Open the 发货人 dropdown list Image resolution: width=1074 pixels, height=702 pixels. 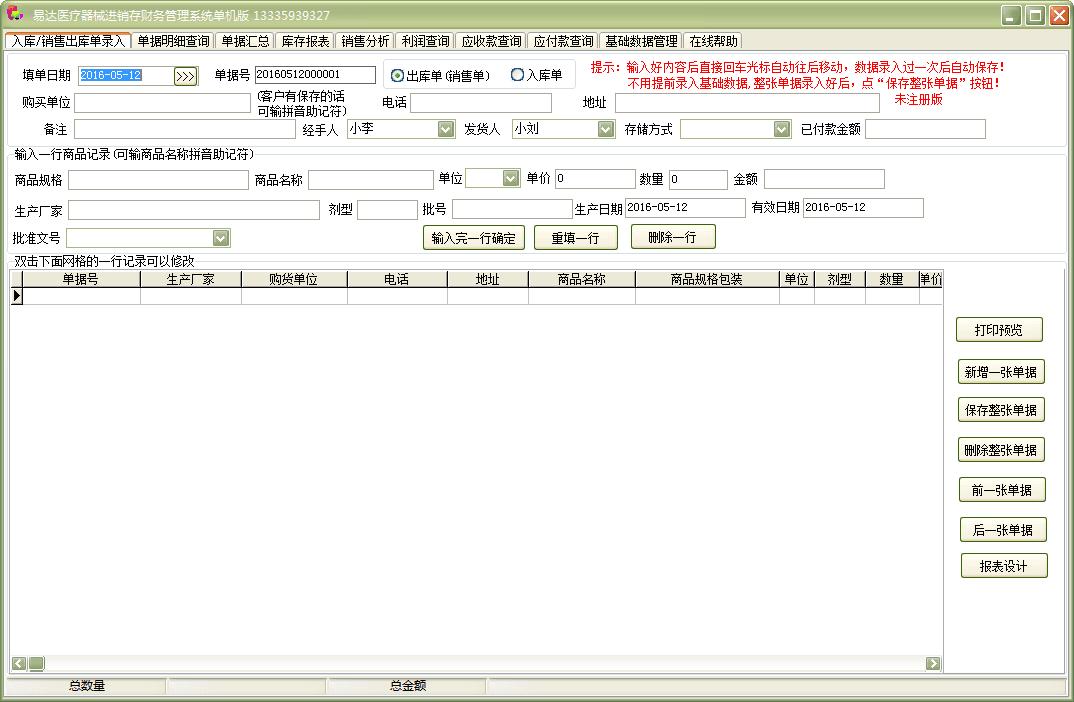click(x=606, y=129)
